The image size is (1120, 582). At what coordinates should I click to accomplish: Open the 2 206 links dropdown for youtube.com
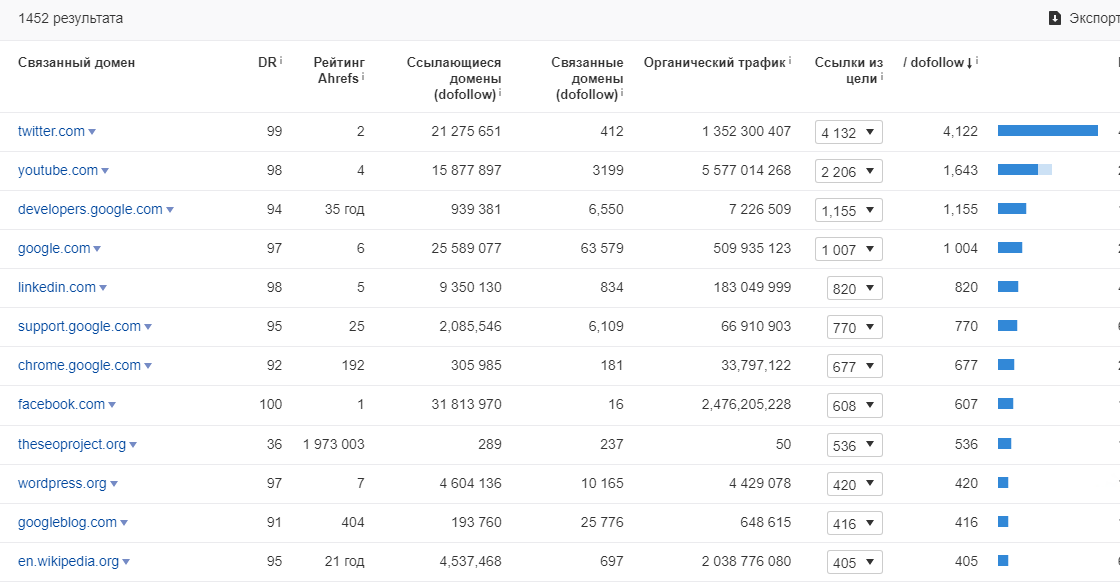click(848, 171)
